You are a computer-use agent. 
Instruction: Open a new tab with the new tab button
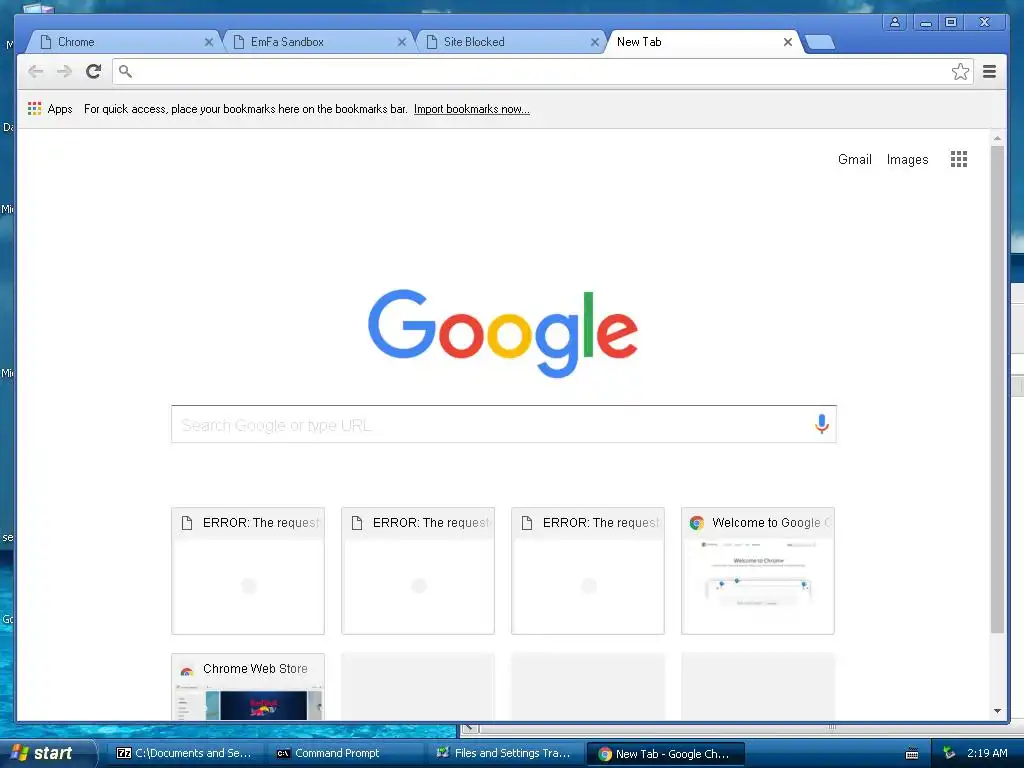[x=820, y=42]
